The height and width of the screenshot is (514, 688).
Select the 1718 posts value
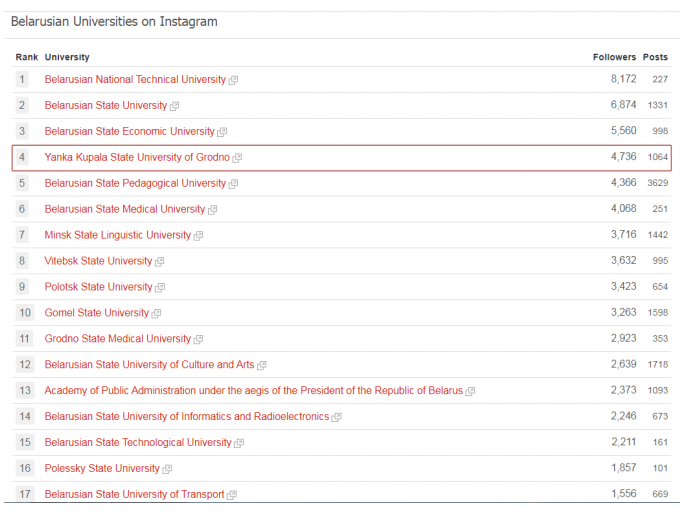[658, 364]
